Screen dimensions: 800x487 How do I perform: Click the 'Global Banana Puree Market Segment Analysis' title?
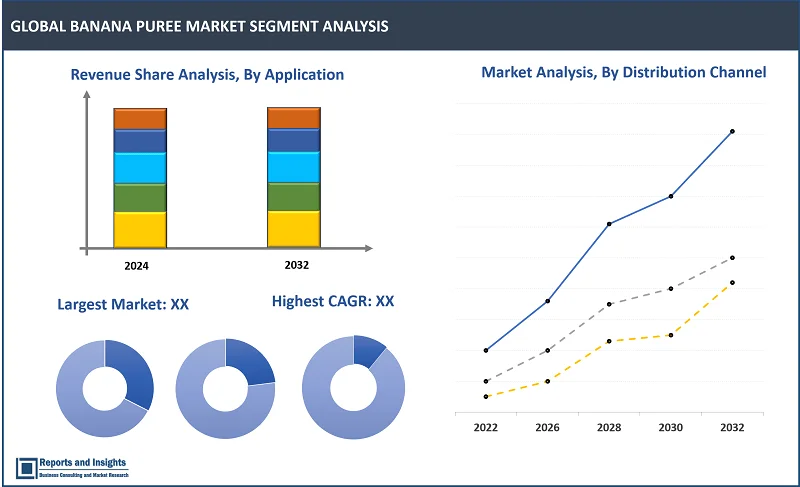[x=199, y=26]
